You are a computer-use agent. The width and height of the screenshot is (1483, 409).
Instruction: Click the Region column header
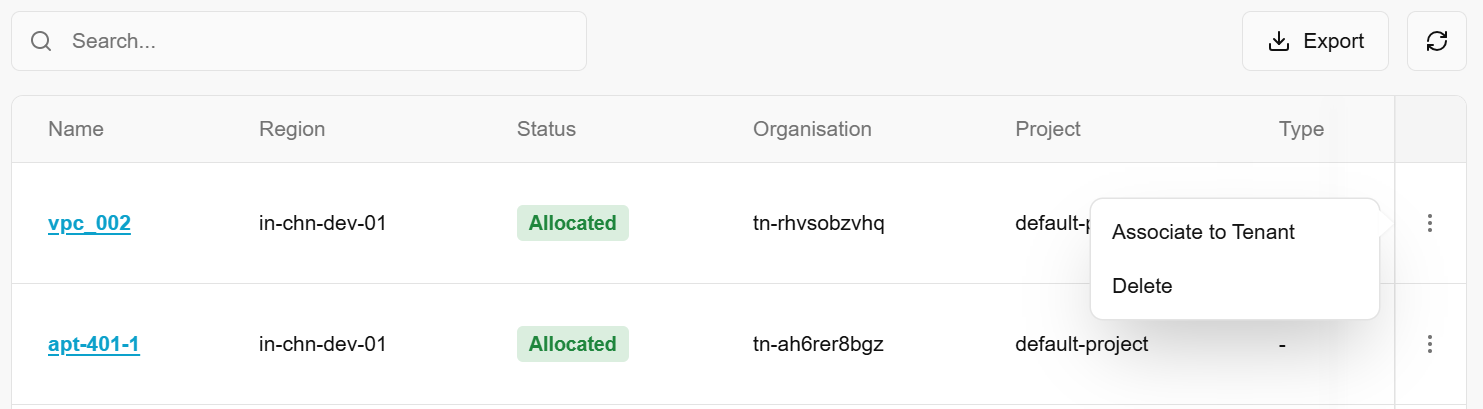point(292,129)
